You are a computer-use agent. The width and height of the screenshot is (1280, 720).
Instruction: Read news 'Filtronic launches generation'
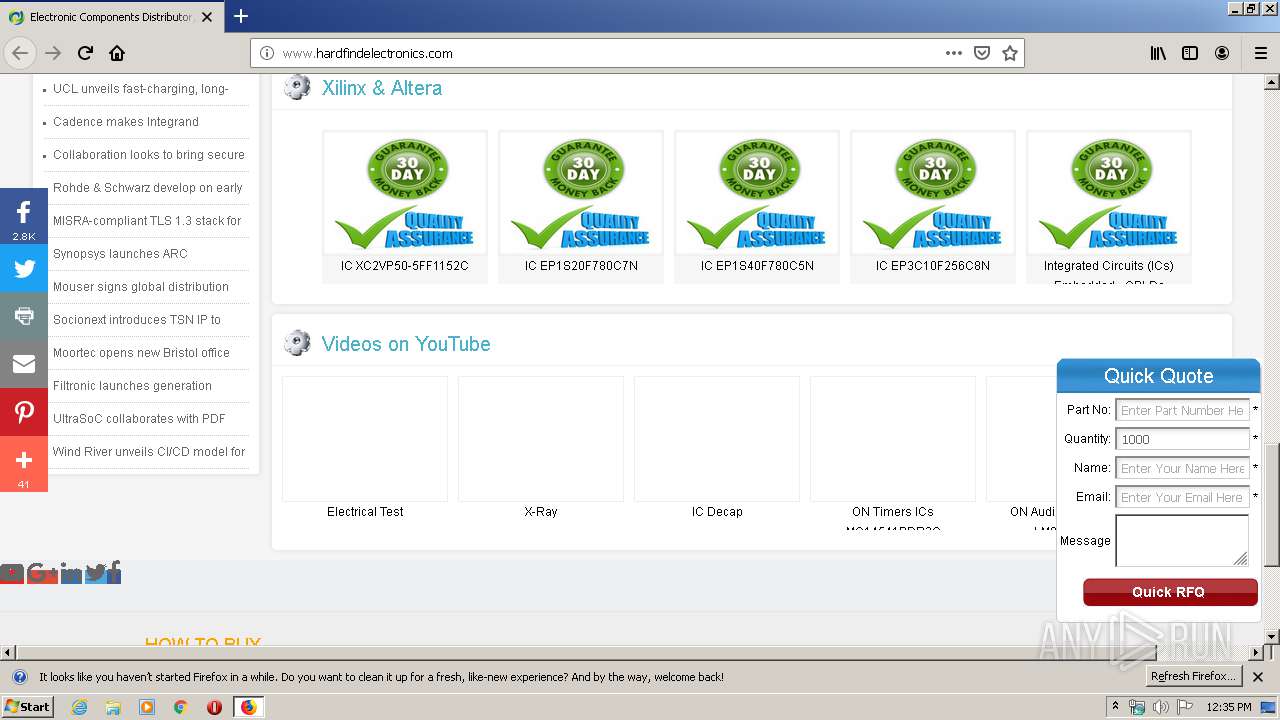tap(132, 386)
